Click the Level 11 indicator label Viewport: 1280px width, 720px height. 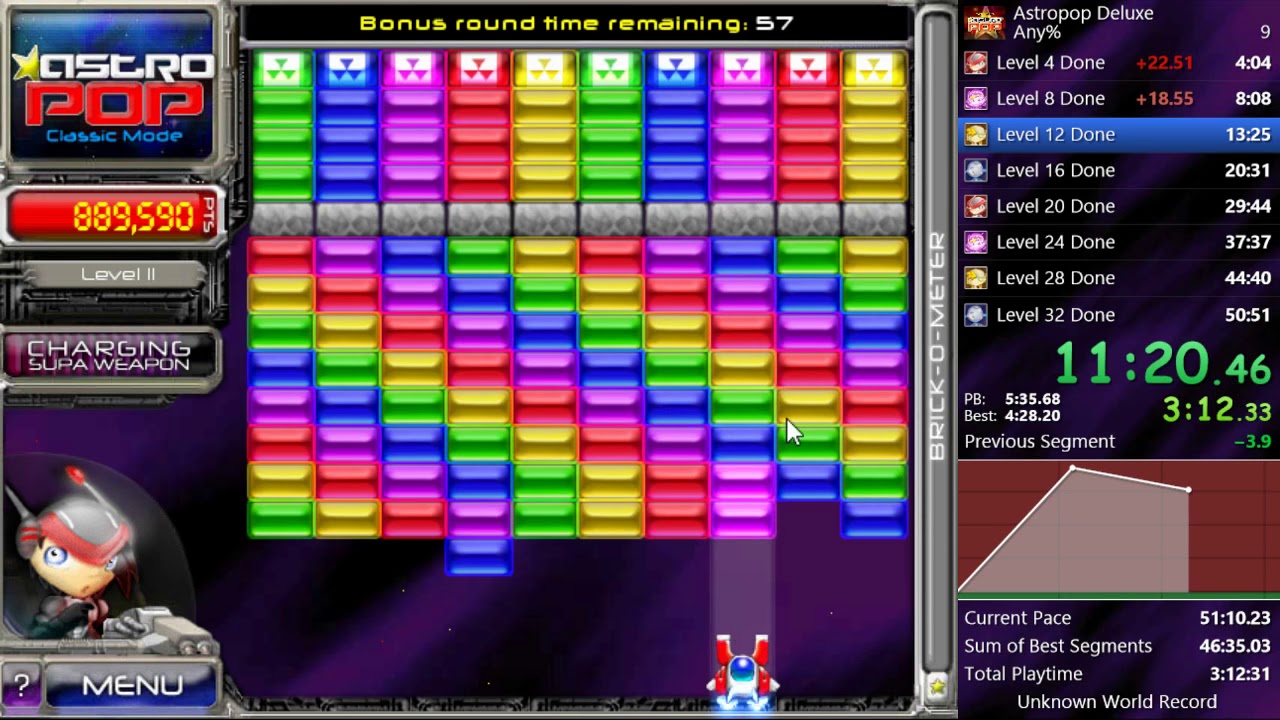118,274
